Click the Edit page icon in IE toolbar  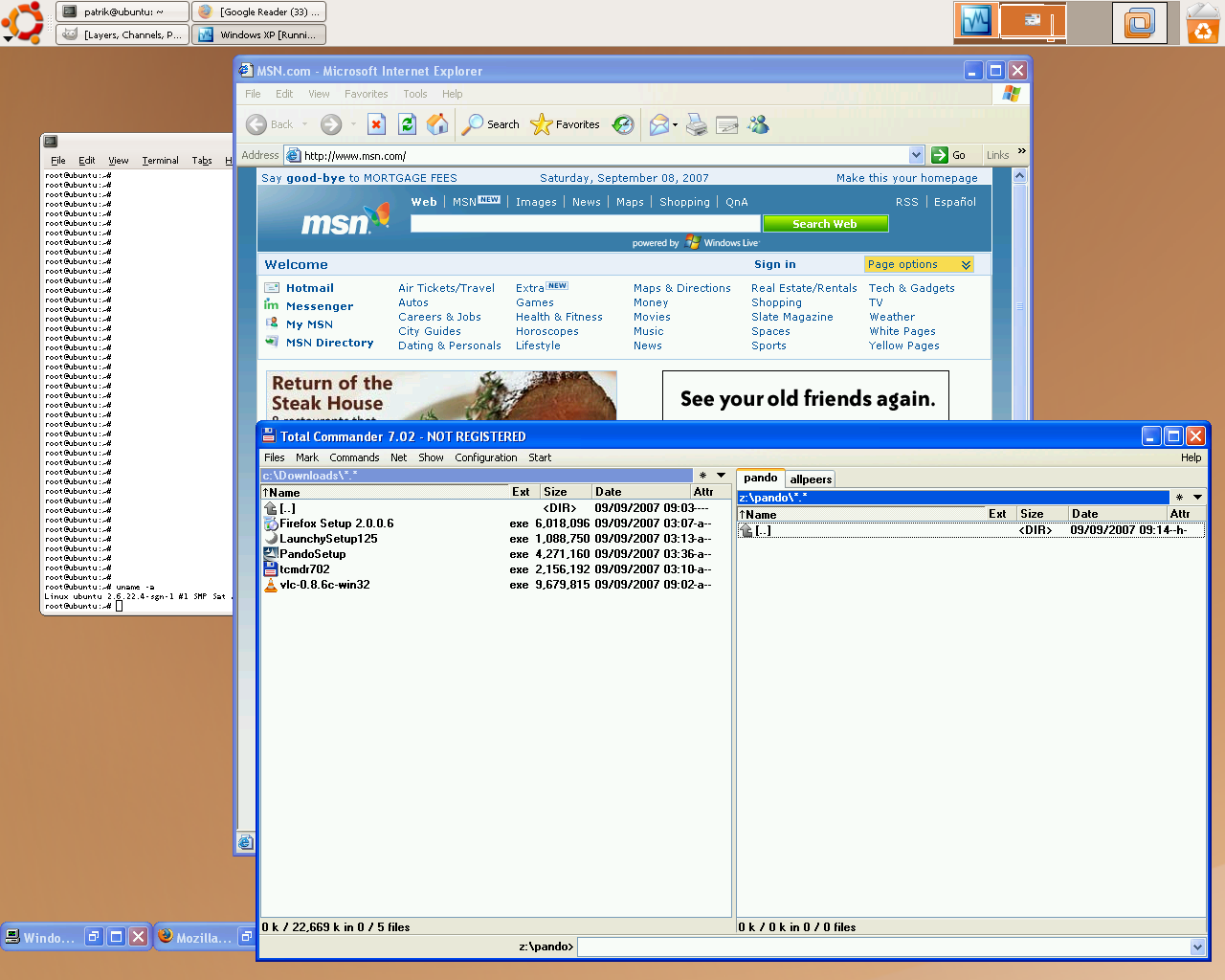(x=727, y=124)
